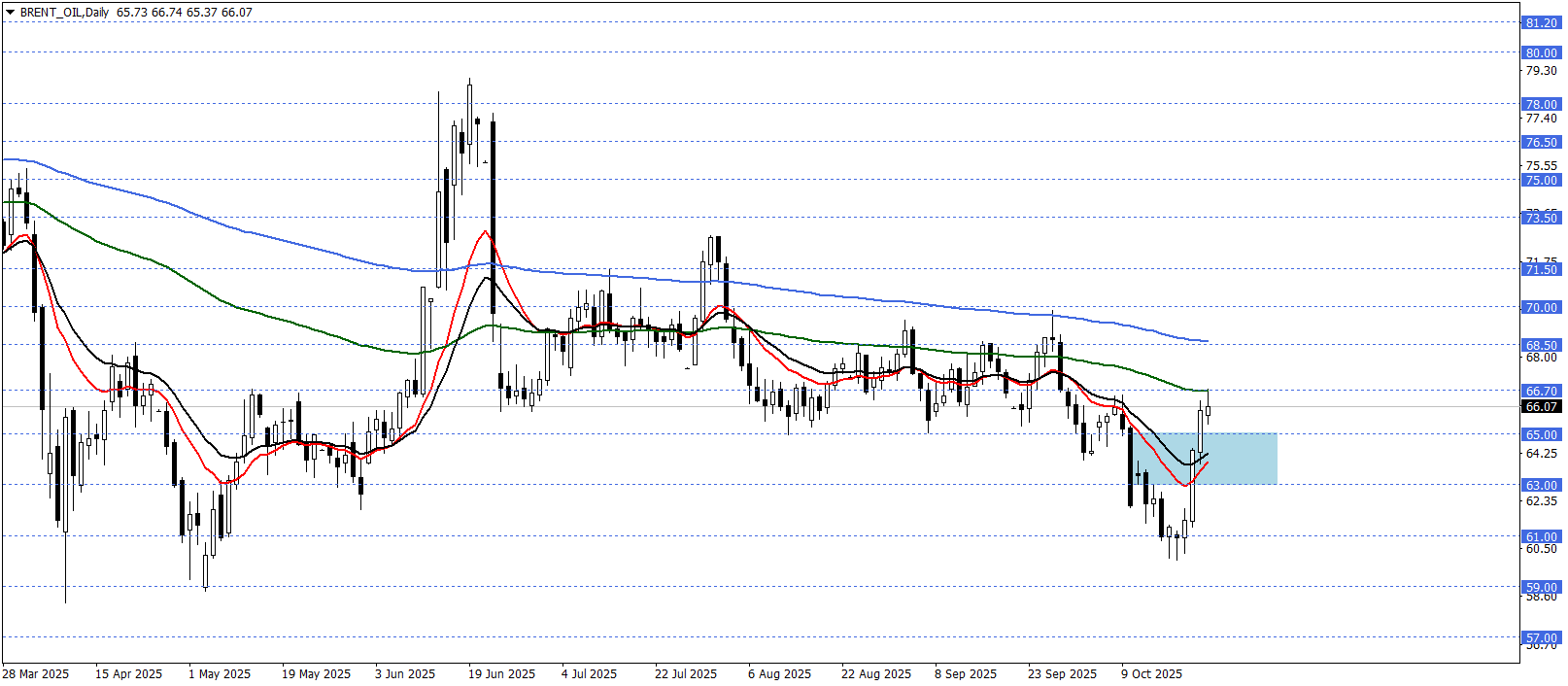
Task: Click the triangle arrow beside BRENT_OIL title
Action: click(10, 13)
